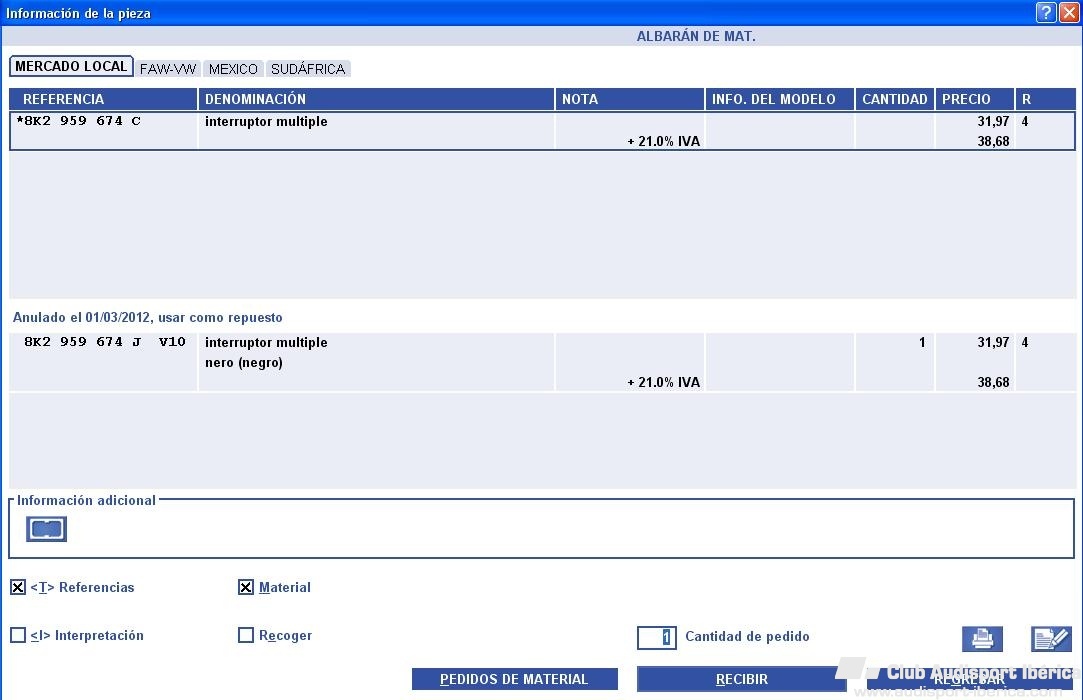Screen dimensions: 1083x700
Task: Close the Información de la pieza window
Action: pos(1068,12)
